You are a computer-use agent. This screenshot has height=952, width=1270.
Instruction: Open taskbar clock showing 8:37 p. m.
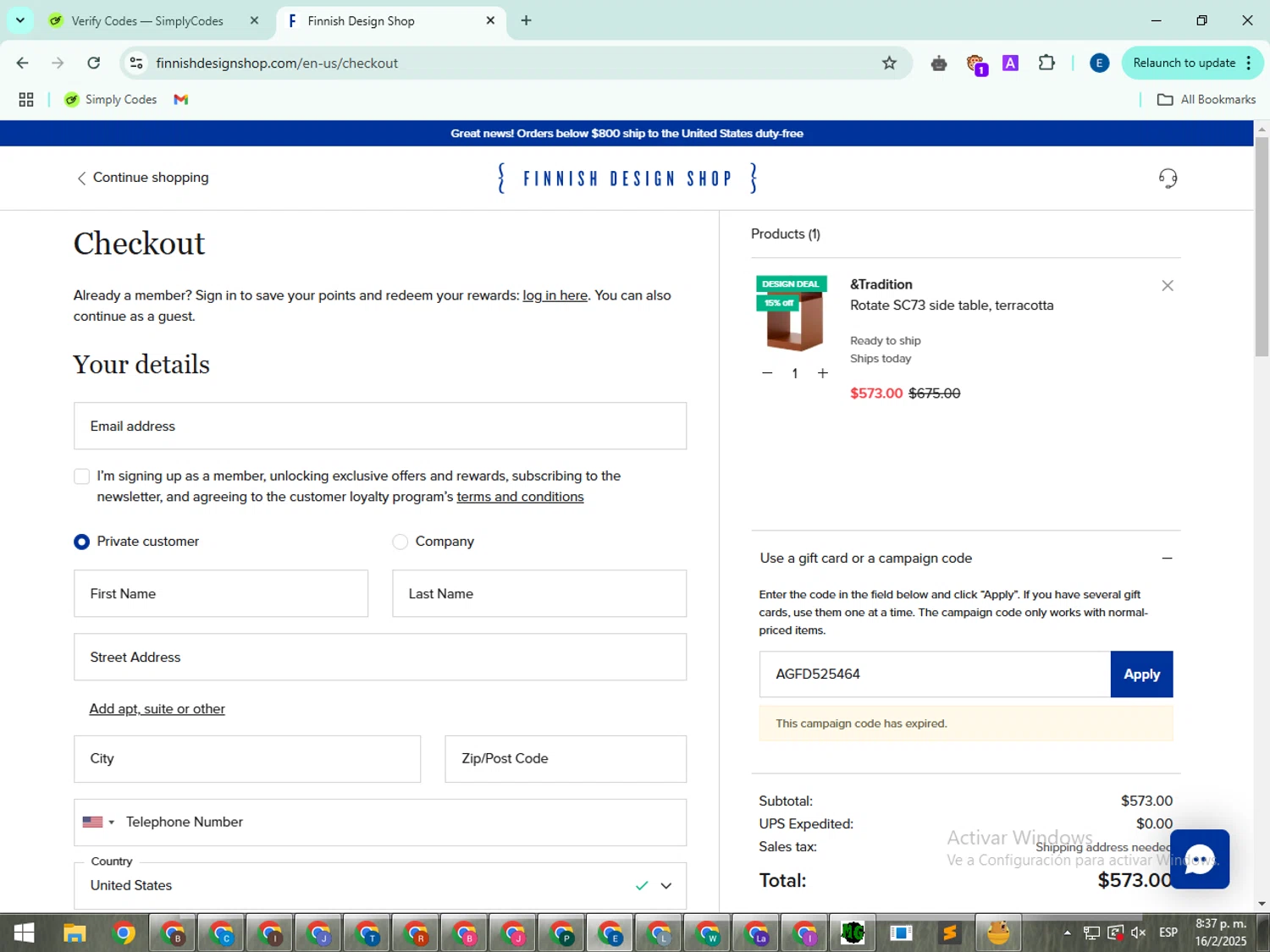click(x=1221, y=933)
